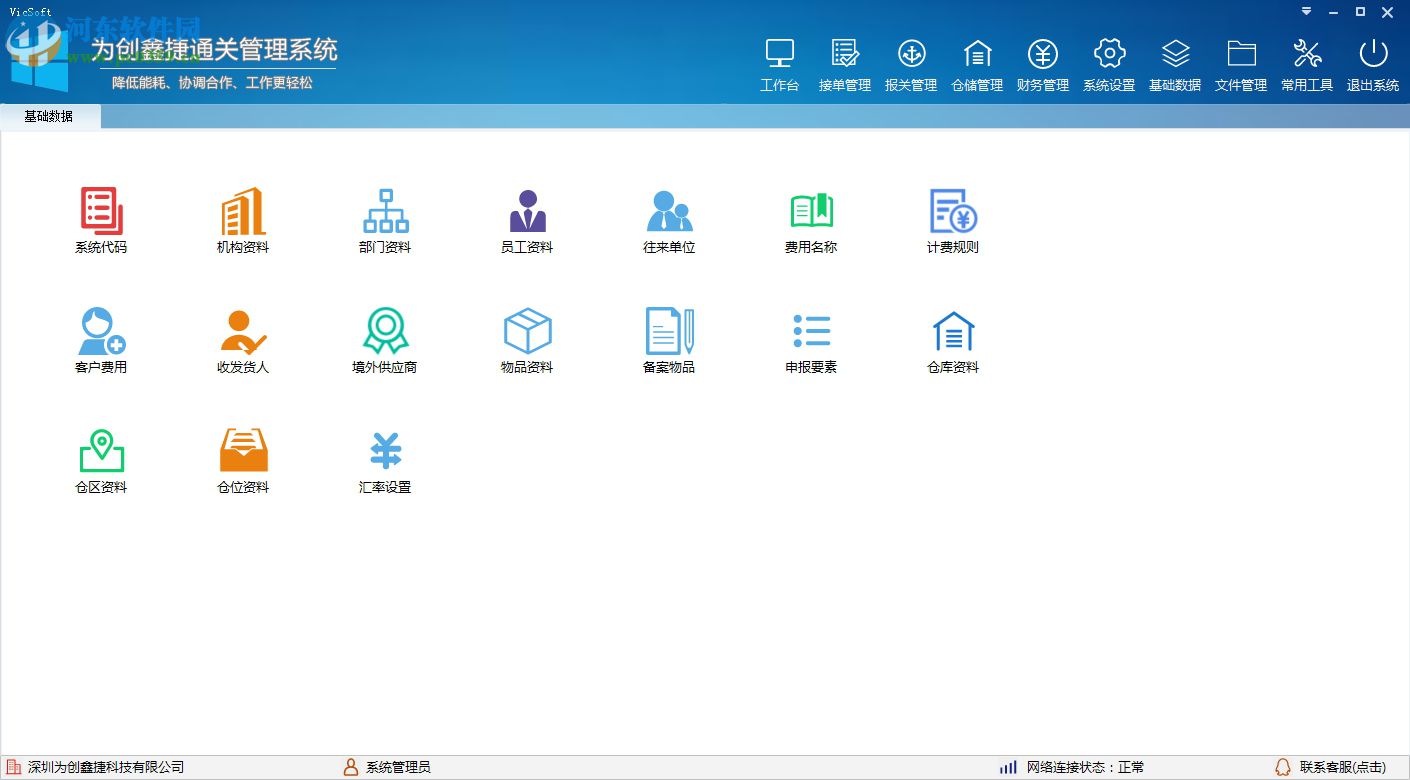This screenshot has width=1410, height=780.
Task: Click 网络连接状态：正常 status text
Action: point(1086,767)
